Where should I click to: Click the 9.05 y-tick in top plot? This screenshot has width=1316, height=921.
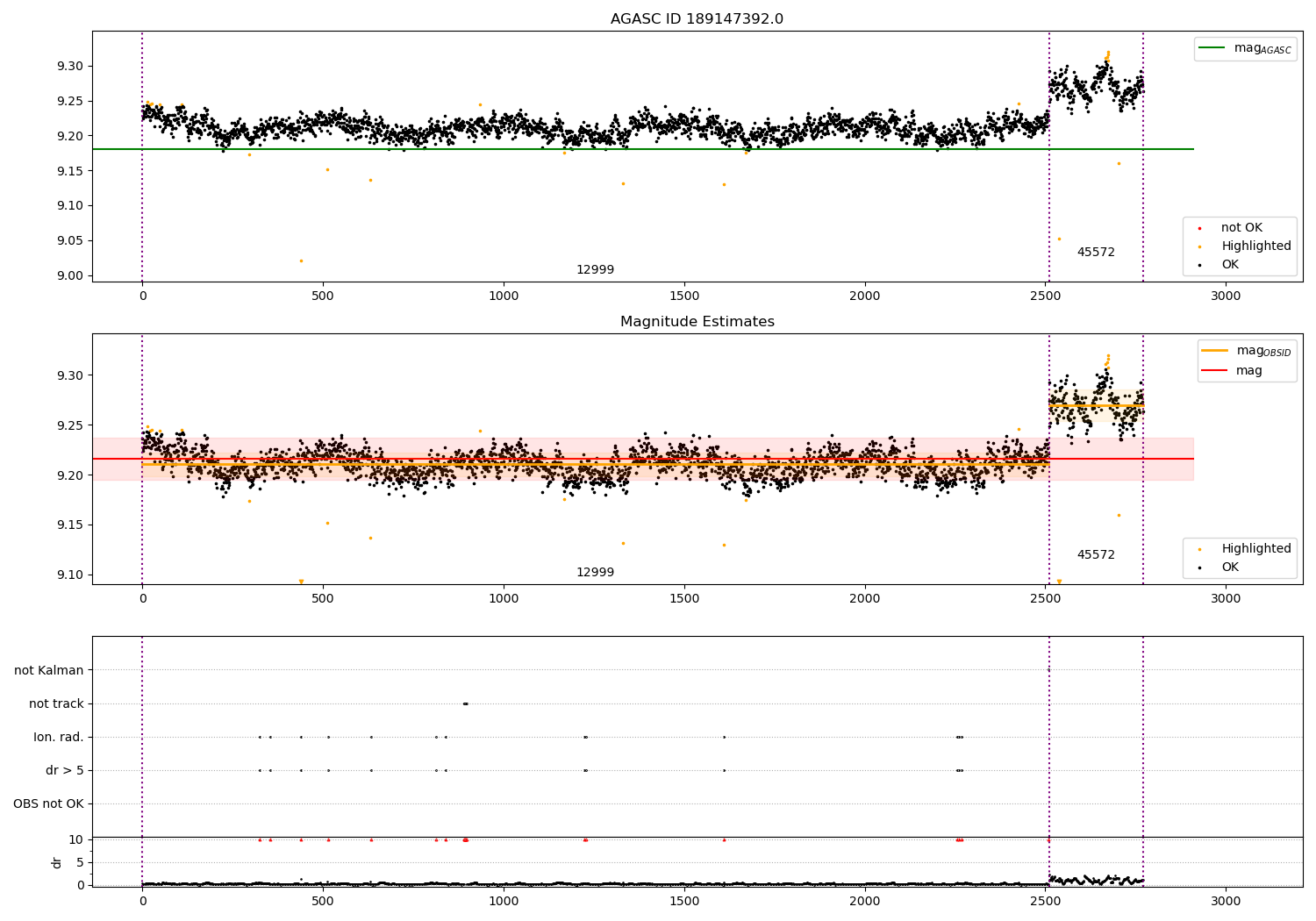click(x=70, y=241)
